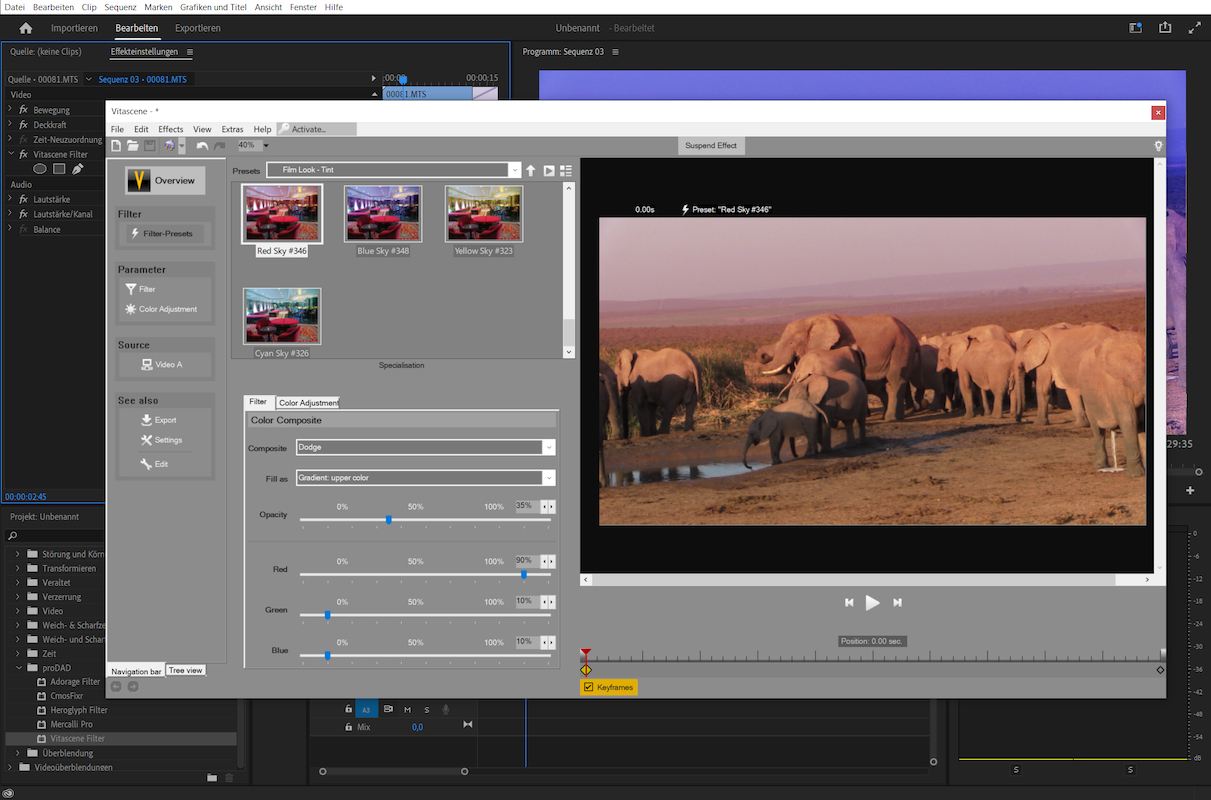Viewport: 1211px width, 800px height.
Task: Click the Open folder icon in Vitascene toolbar
Action: [x=133, y=146]
